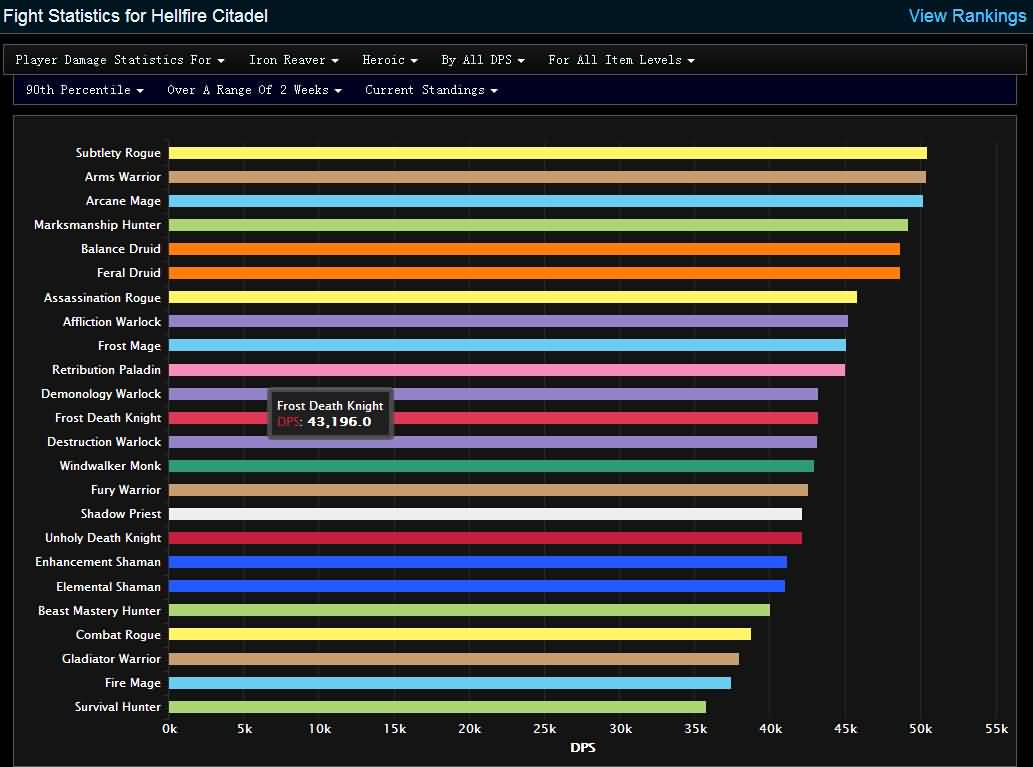The height and width of the screenshot is (767, 1033).
Task: Click the Survival Hunter axis label
Action: coord(117,706)
